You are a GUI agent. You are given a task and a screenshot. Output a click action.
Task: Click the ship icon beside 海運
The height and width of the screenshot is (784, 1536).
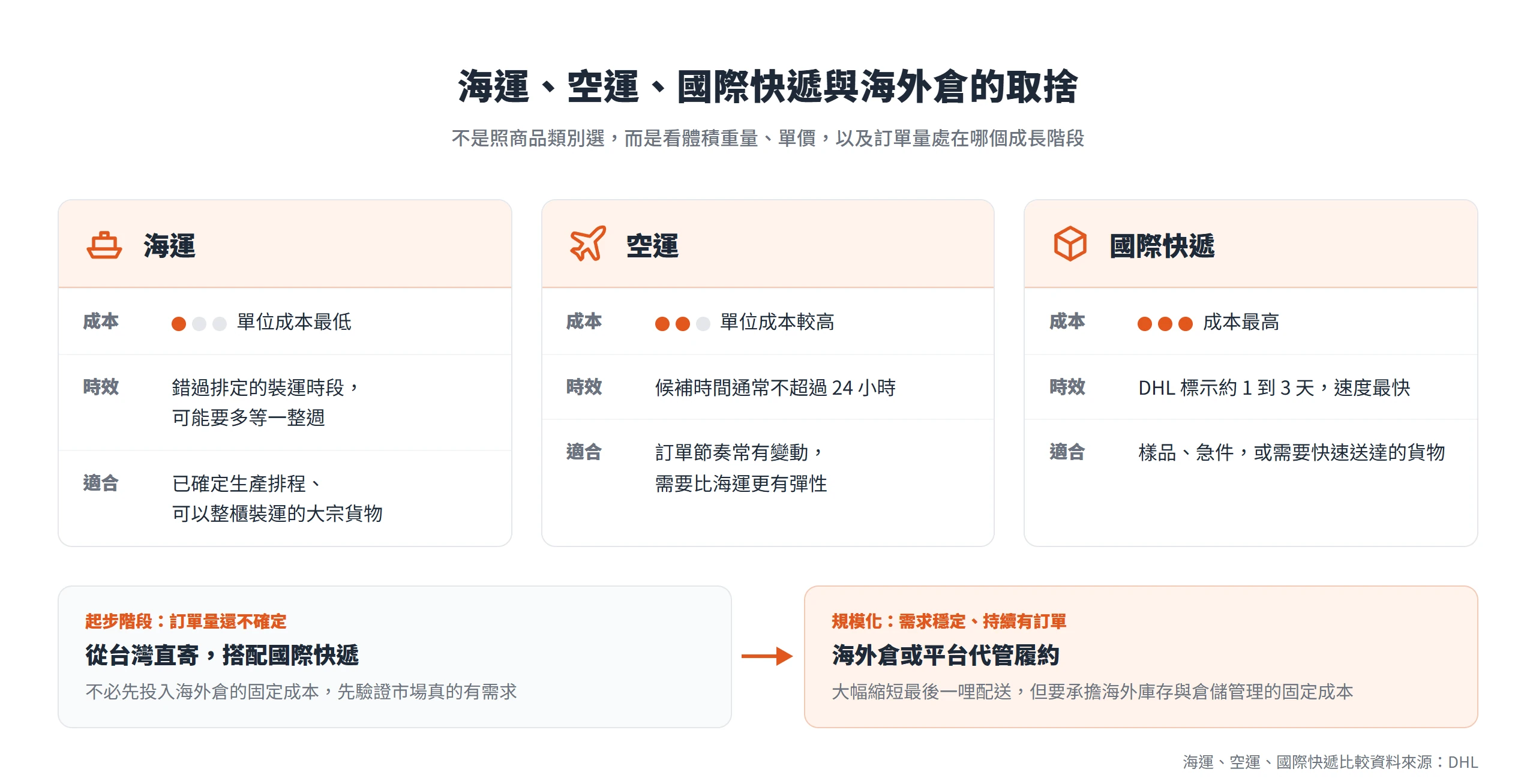tap(104, 245)
